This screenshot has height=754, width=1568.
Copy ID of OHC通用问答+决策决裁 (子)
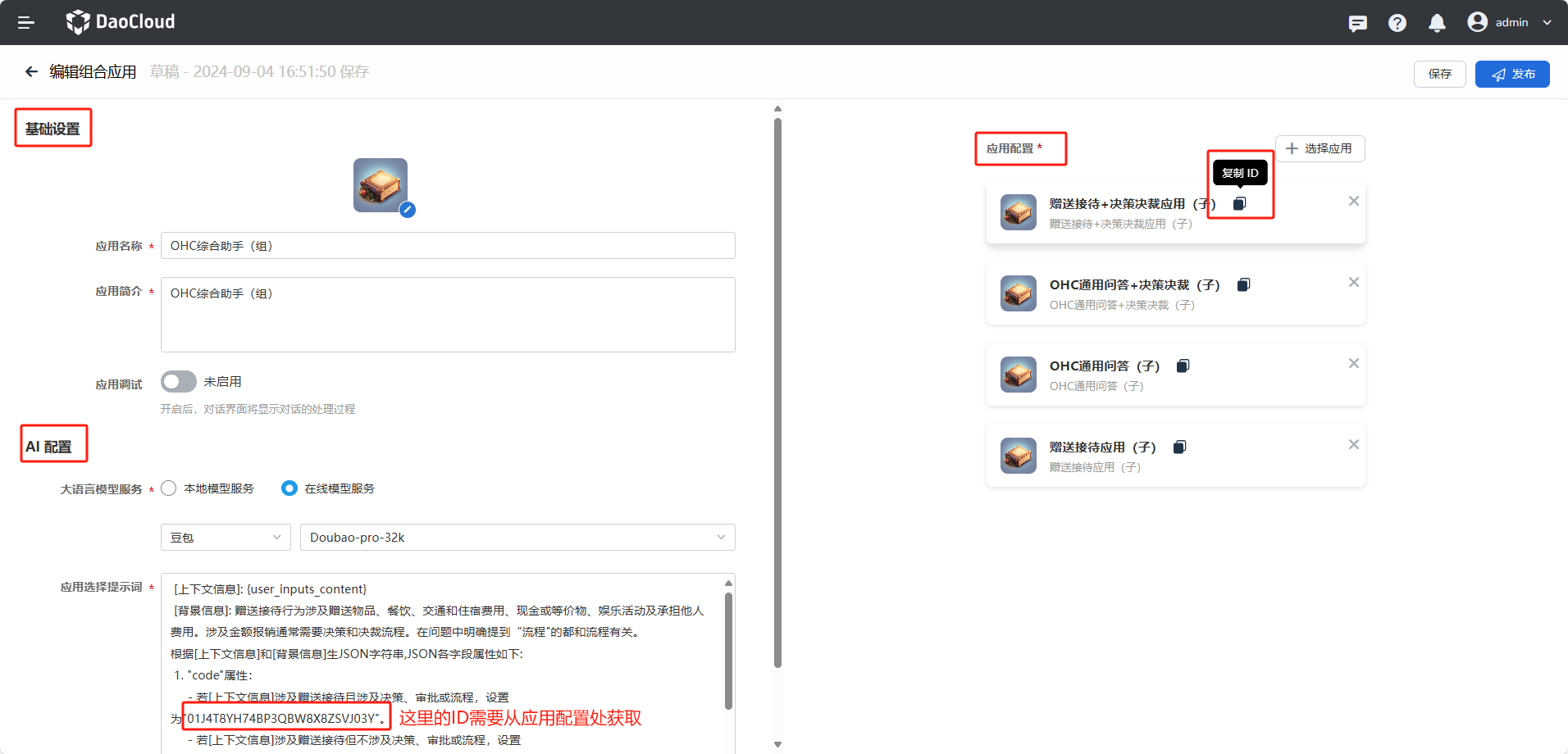(1243, 285)
